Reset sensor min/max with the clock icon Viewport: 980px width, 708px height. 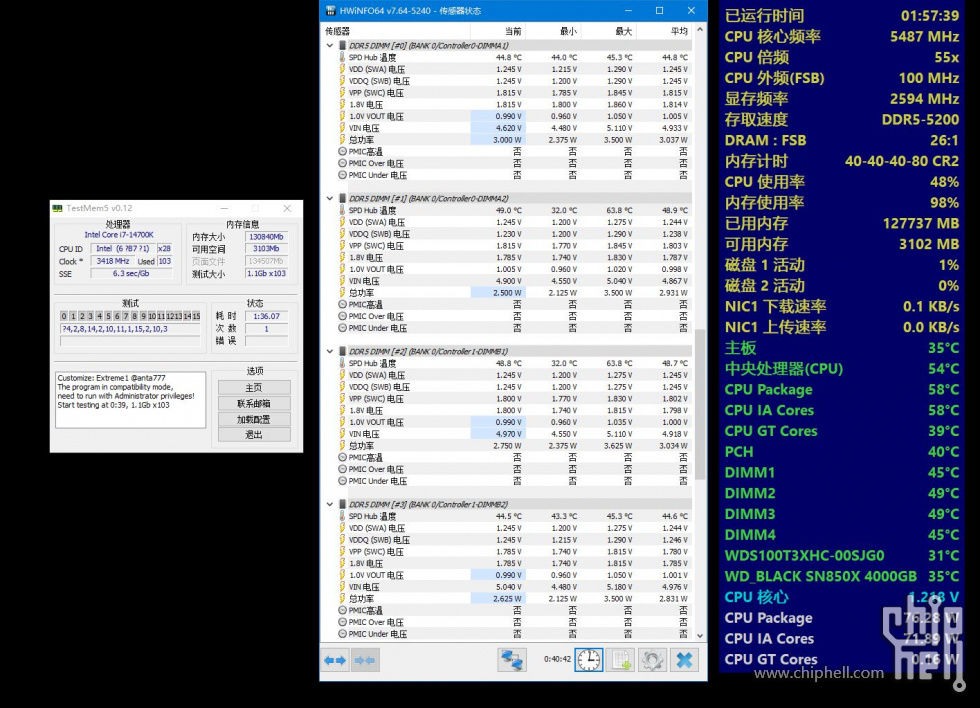[589, 661]
